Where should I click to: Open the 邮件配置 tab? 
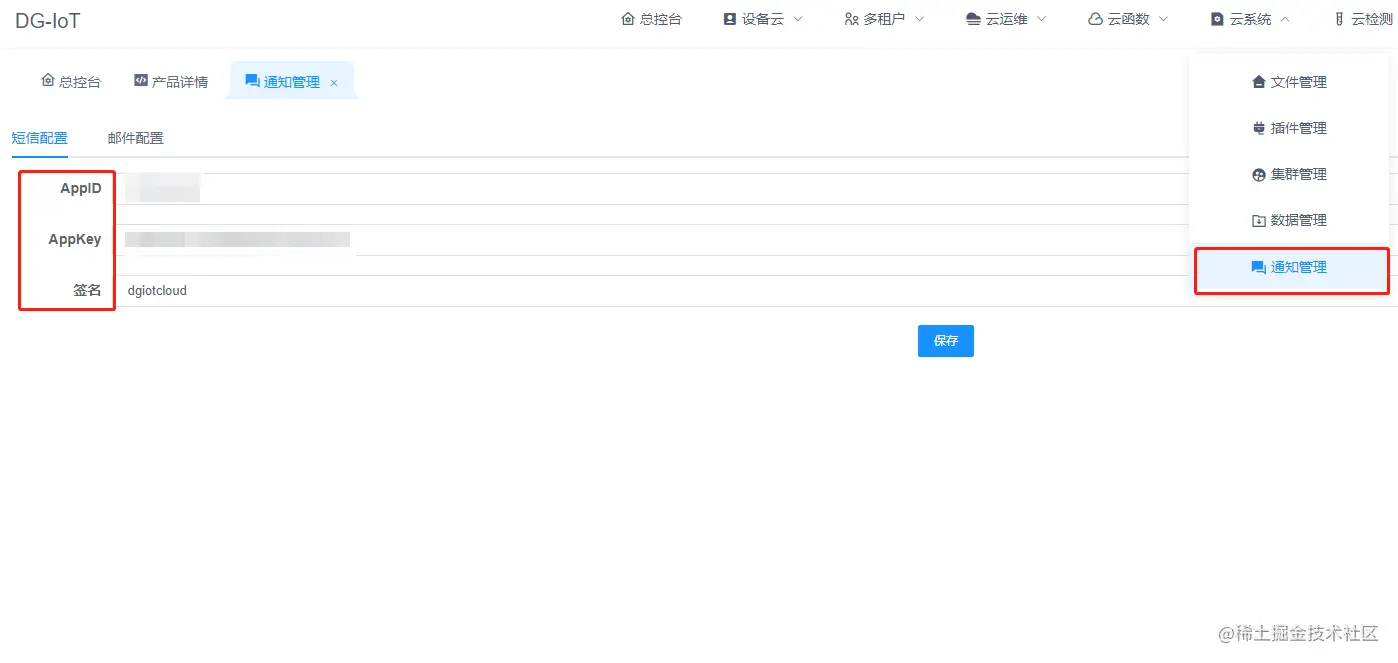[x=136, y=138]
